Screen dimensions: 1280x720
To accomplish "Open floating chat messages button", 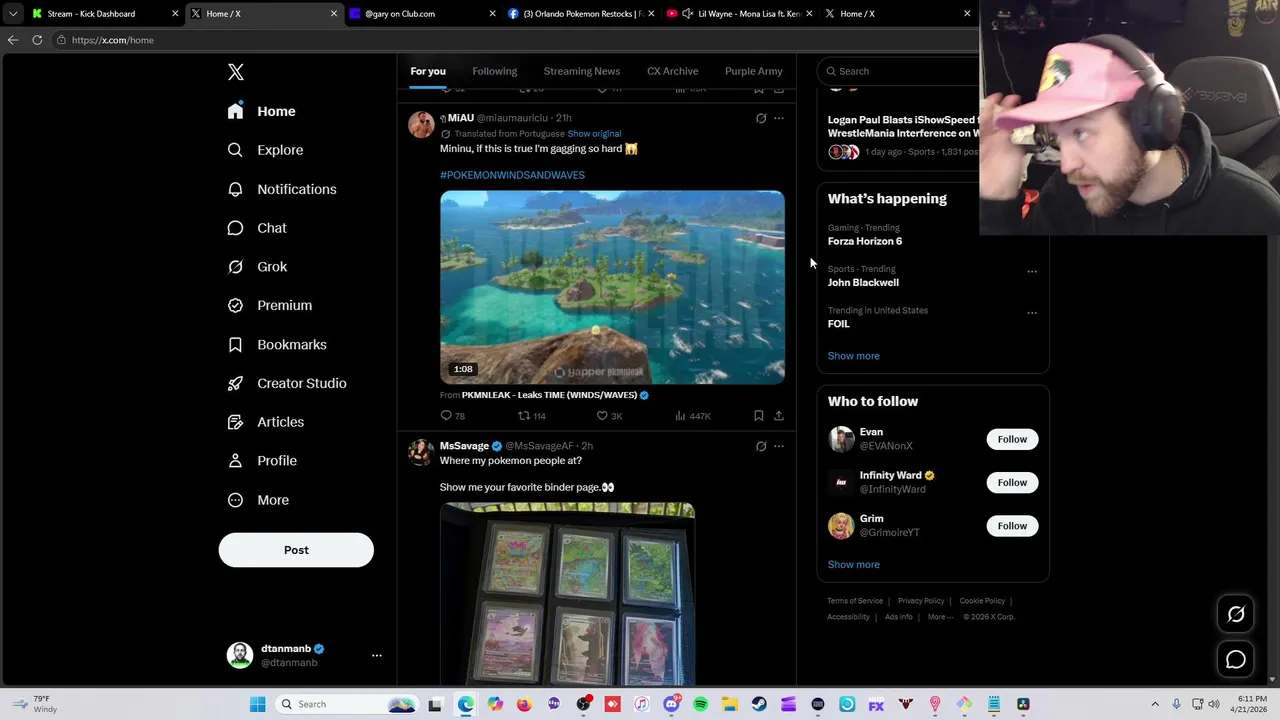I will [1236, 660].
